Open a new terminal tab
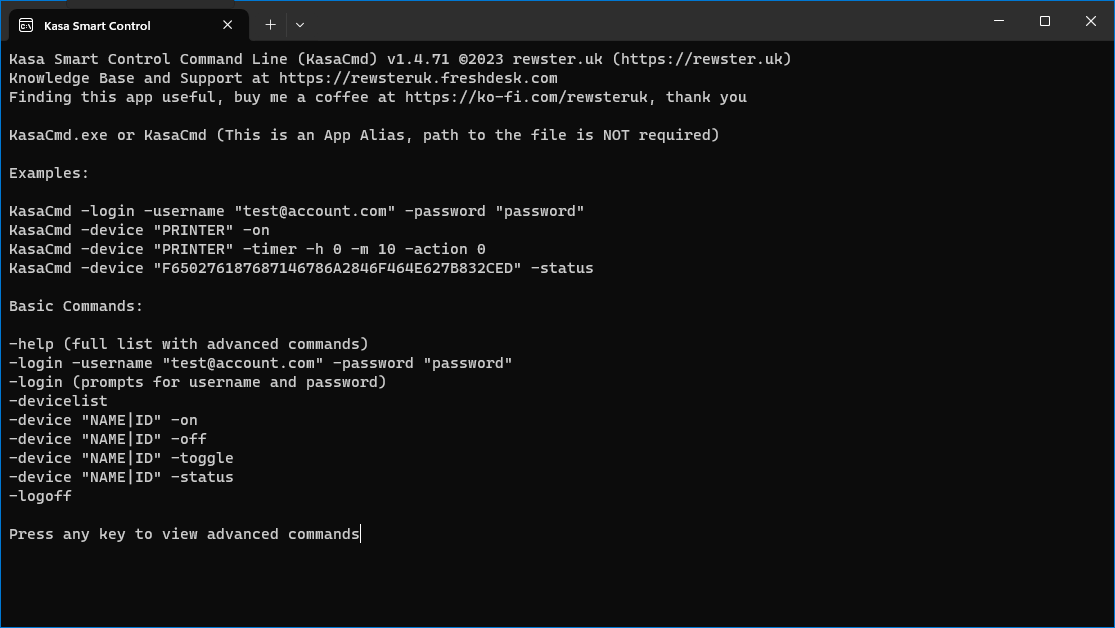This screenshot has width=1115, height=628. [x=270, y=25]
